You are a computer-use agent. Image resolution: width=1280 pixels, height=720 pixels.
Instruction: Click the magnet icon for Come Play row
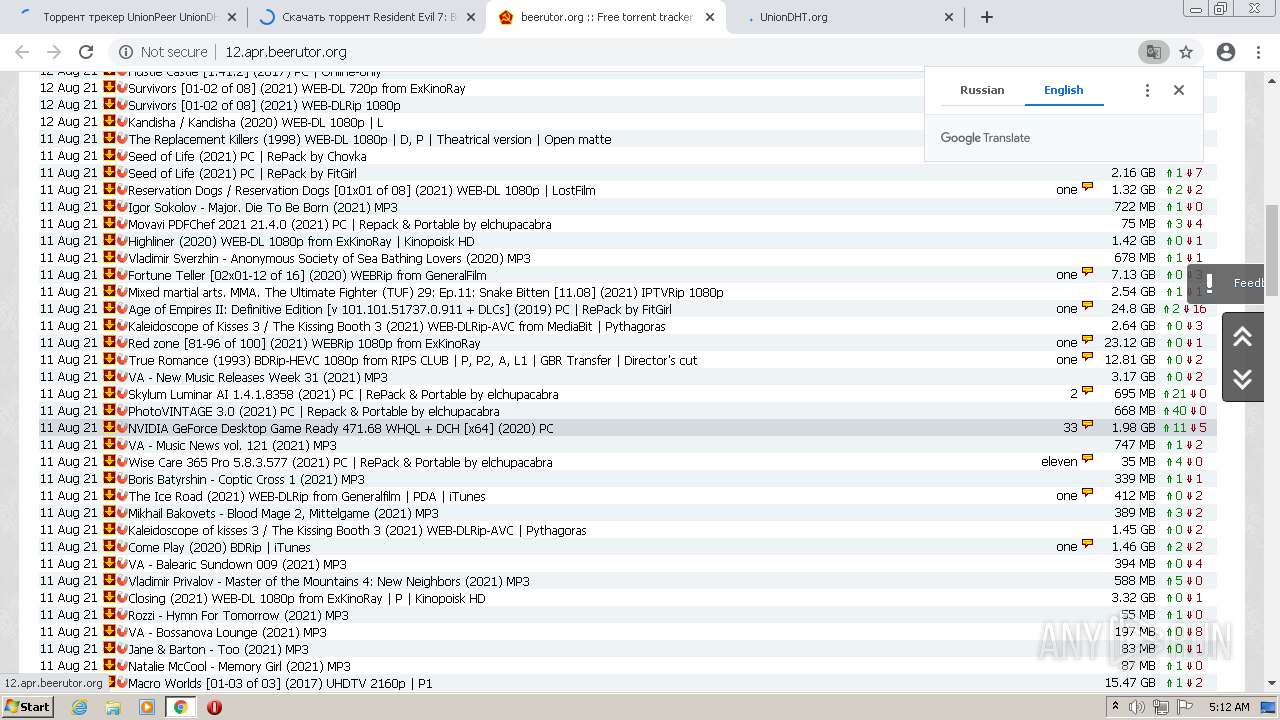point(122,546)
